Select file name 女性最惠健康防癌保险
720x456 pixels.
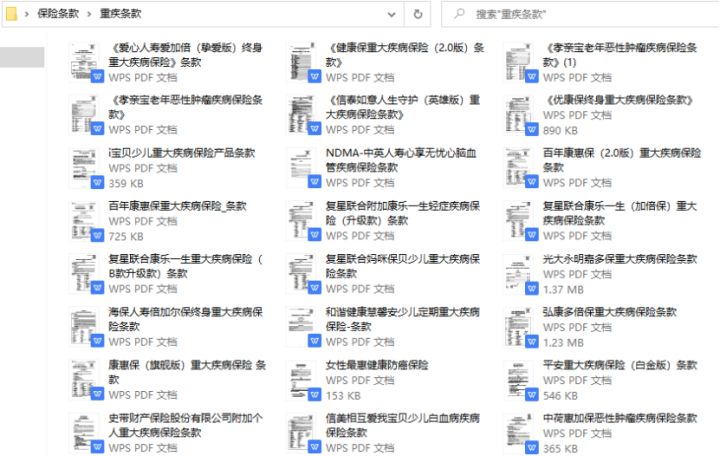[377, 365]
